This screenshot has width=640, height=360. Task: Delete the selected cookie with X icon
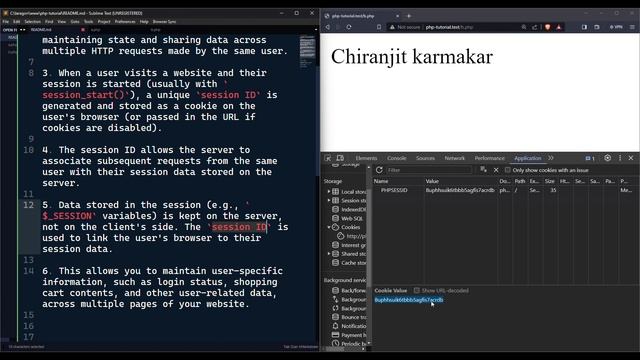point(496,170)
